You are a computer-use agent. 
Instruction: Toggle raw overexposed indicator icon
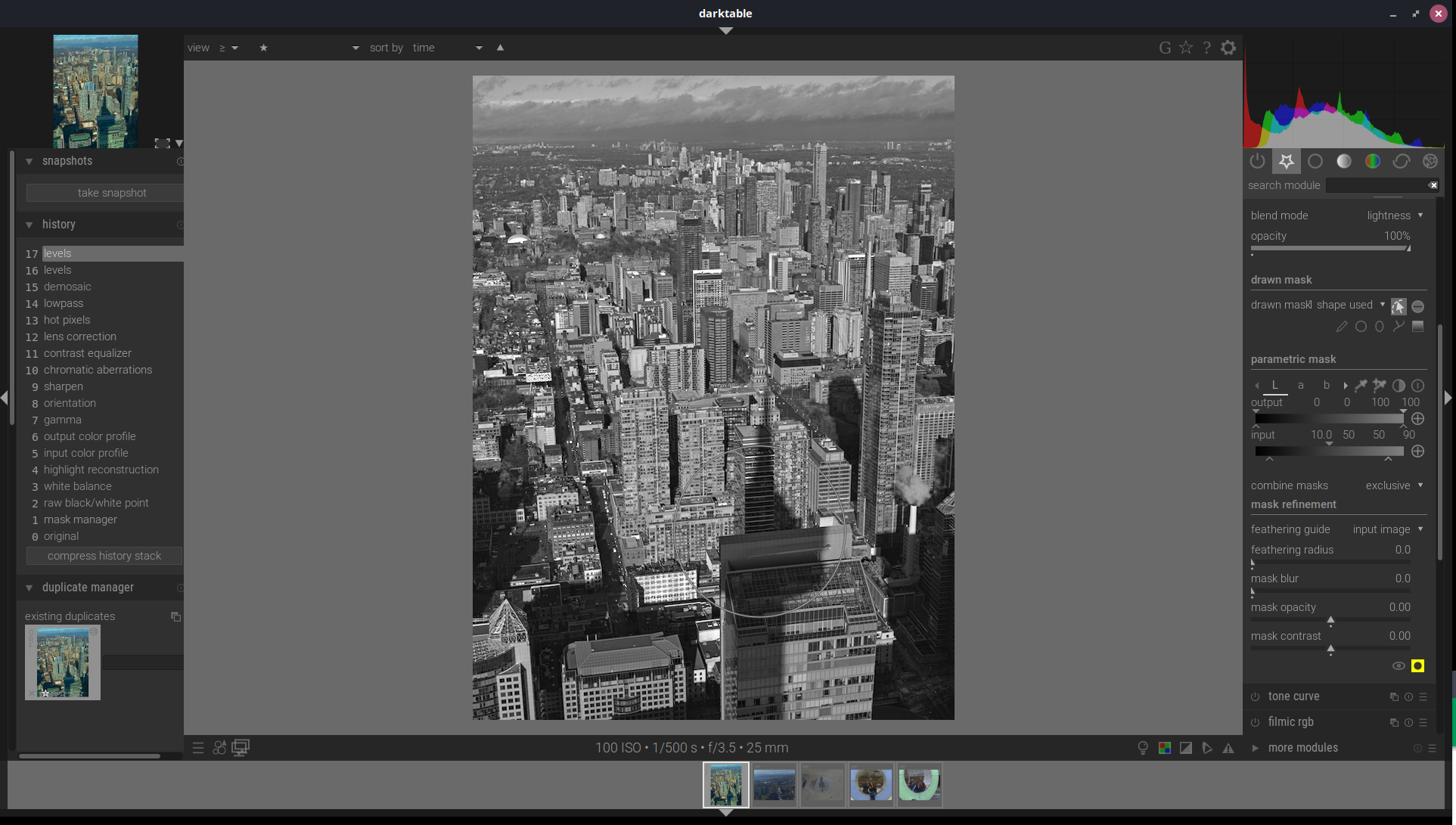(x=1165, y=748)
